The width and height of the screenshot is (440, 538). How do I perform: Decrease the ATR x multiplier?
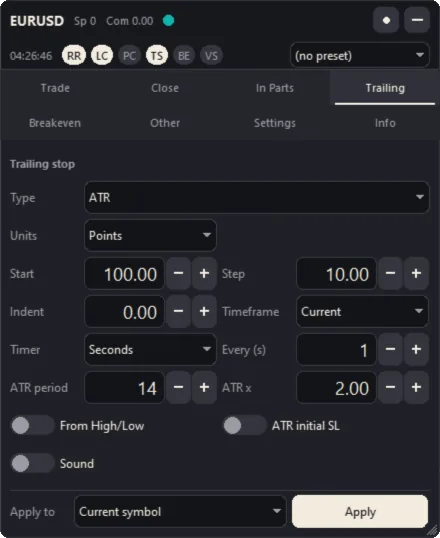[390, 388]
